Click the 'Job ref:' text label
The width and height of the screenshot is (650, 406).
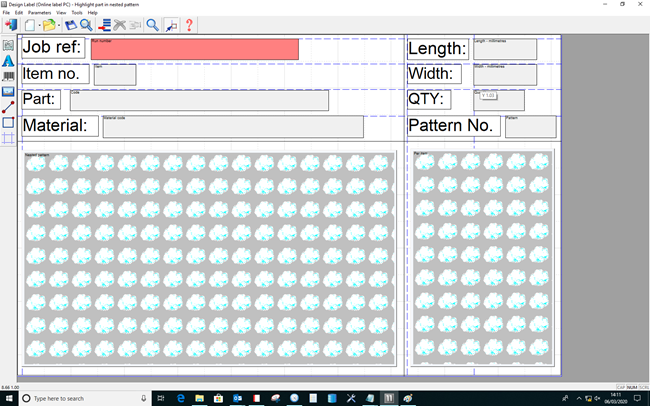click(x=52, y=49)
